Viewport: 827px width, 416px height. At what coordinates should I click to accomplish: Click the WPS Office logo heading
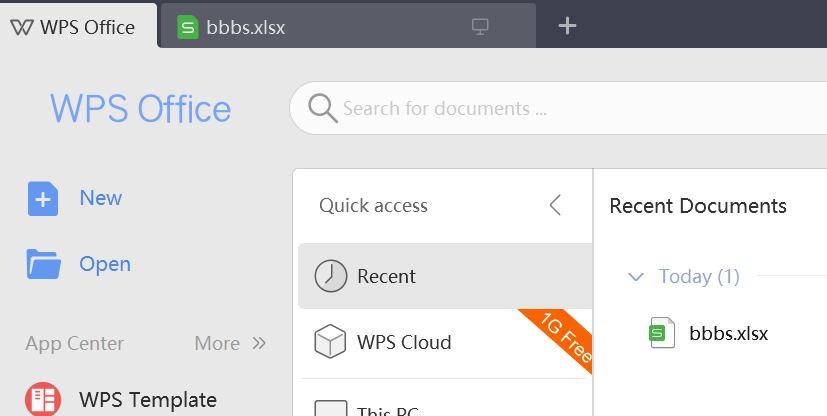141,109
